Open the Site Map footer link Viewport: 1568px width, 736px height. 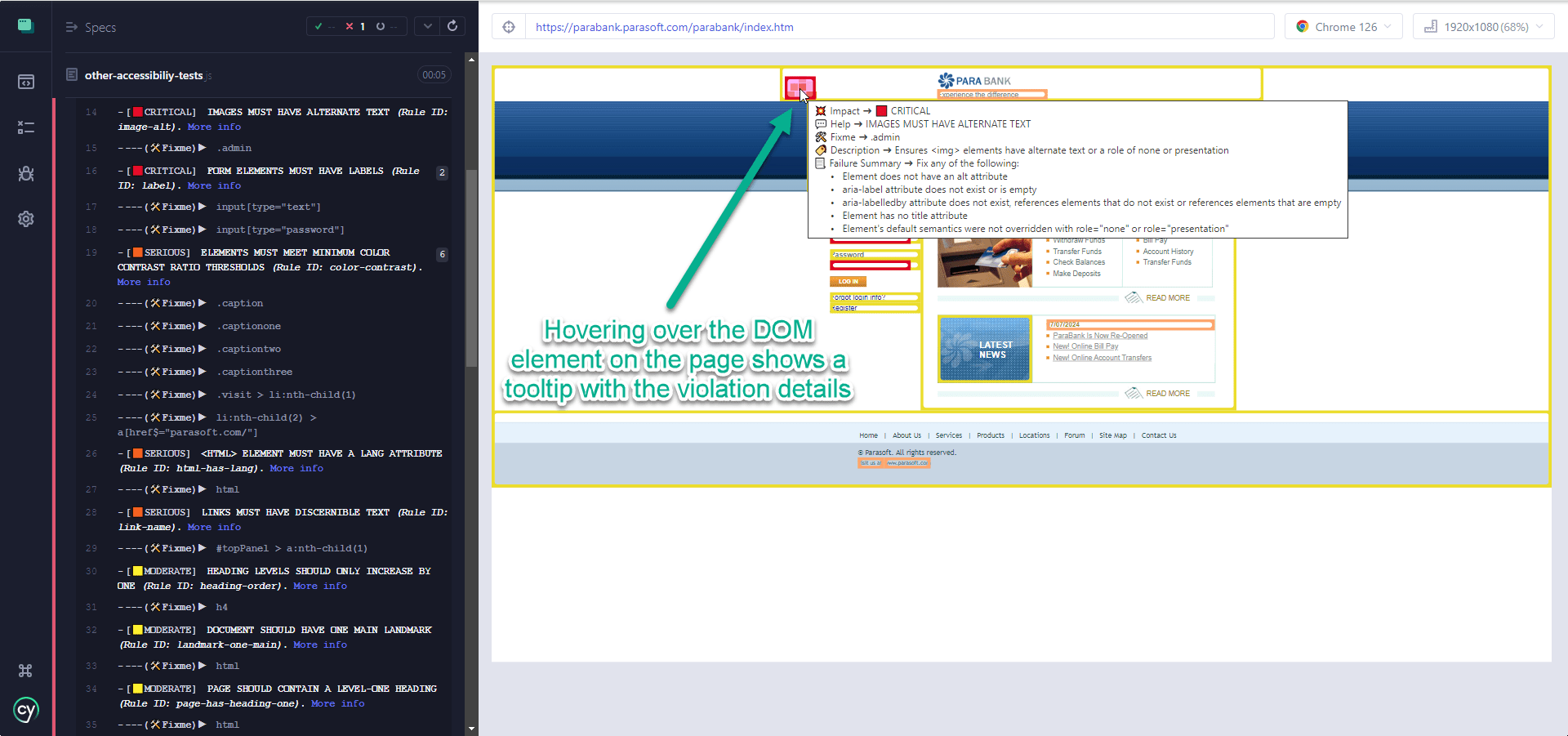coord(1112,435)
